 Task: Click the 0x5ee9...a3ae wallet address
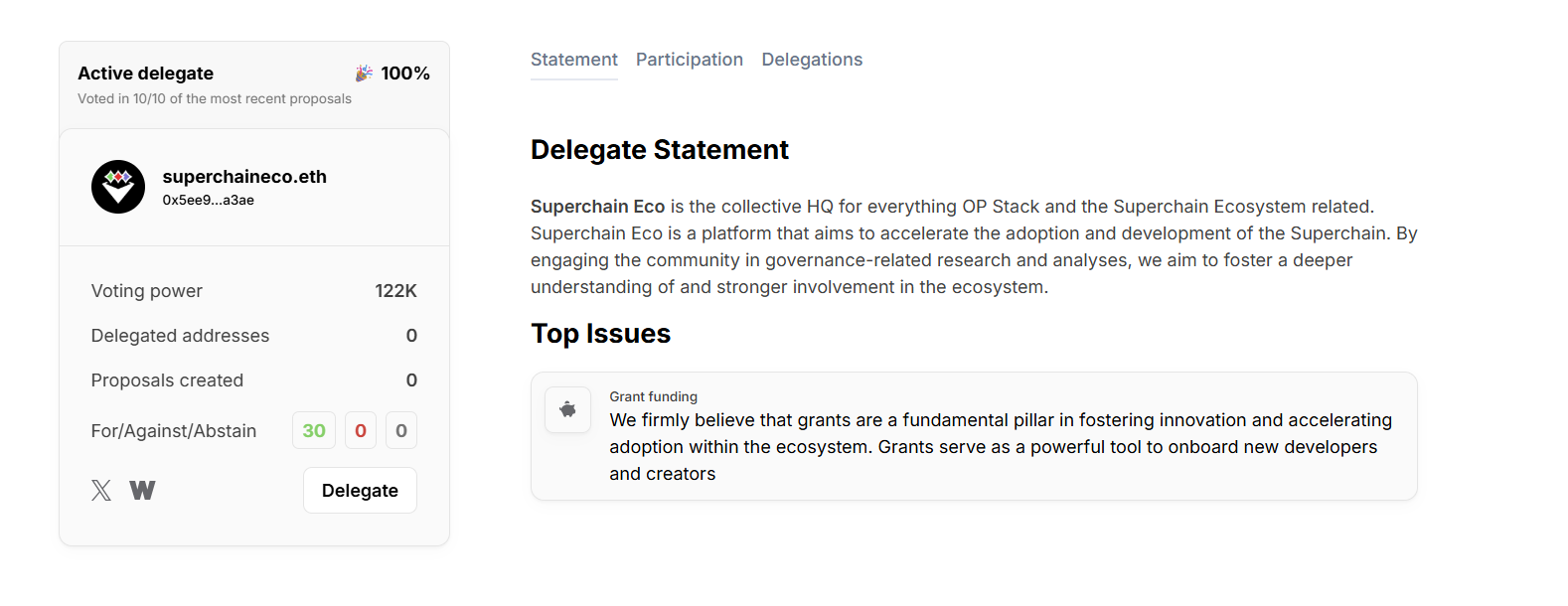(x=209, y=200)
